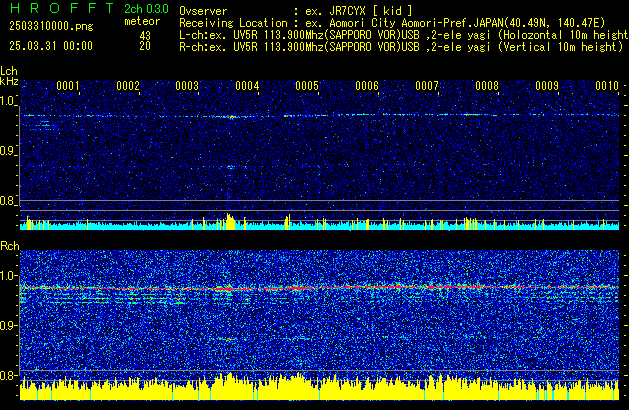Click the 'Lch' channel label
The width and height of the screenshot is (629, 410).
[9, 71]
